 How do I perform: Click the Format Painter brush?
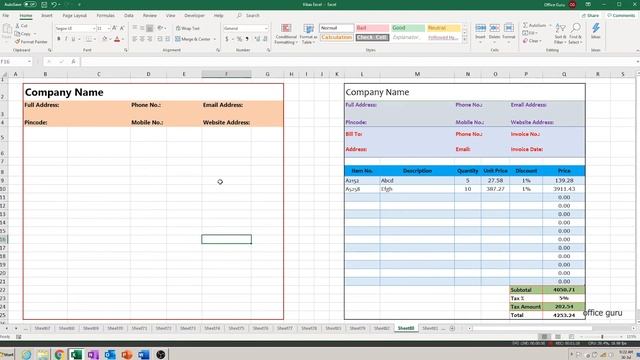coord(18,42)
